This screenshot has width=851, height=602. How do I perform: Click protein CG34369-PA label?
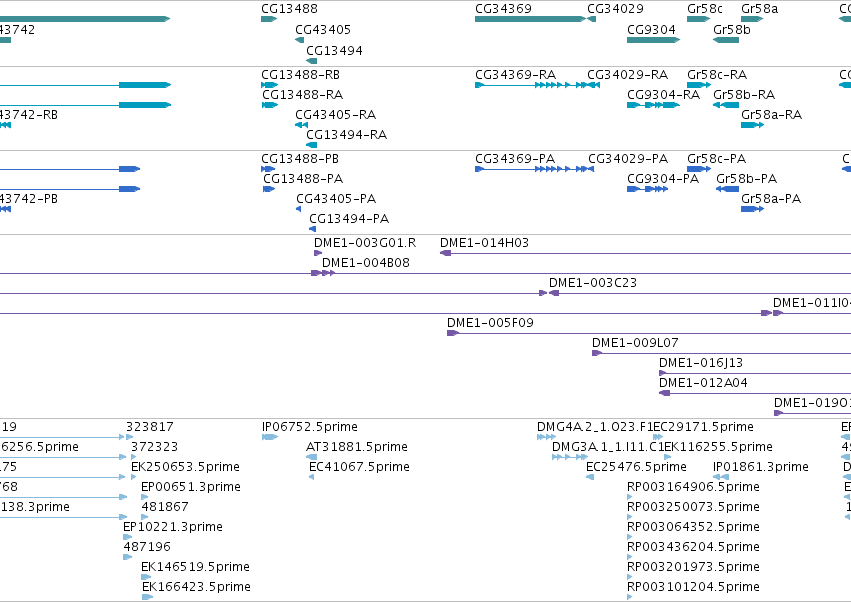515,159
